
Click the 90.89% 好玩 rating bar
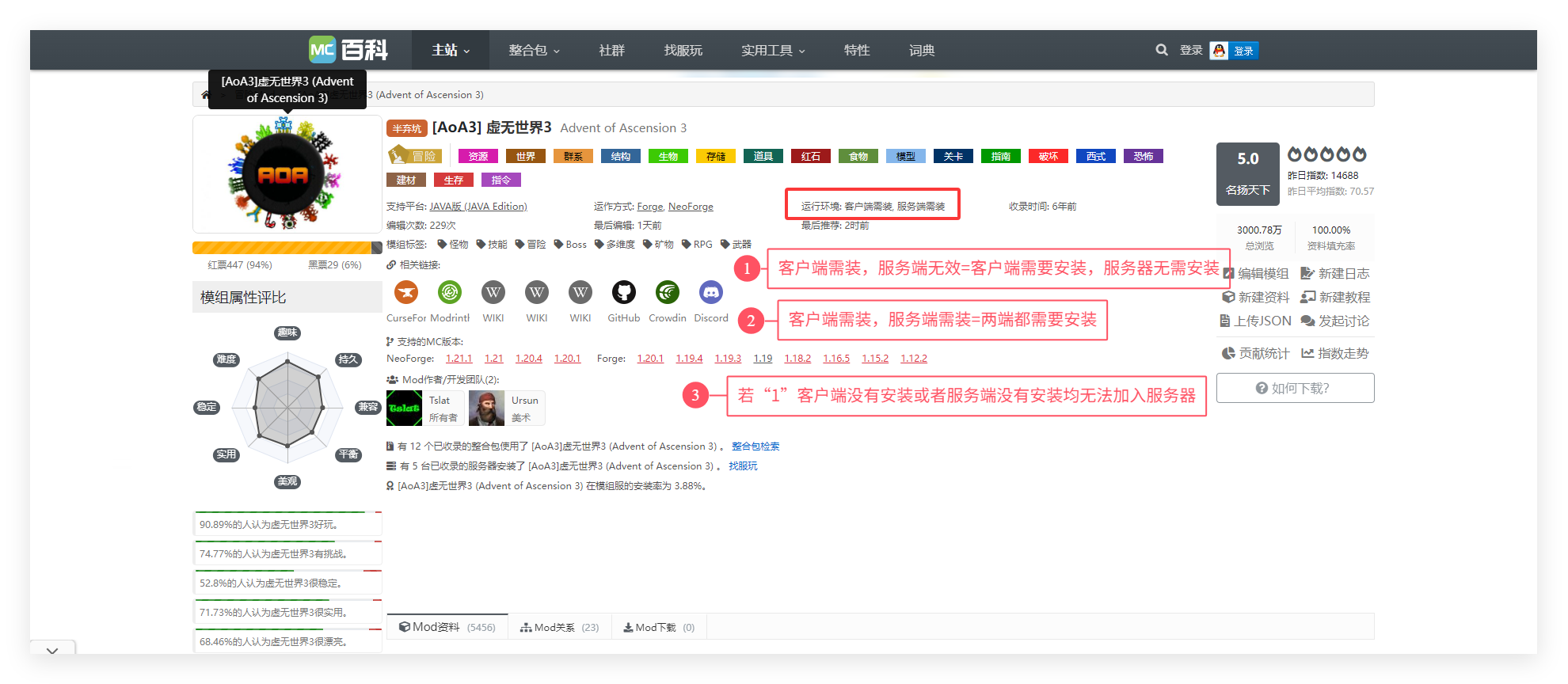point(288,523)
